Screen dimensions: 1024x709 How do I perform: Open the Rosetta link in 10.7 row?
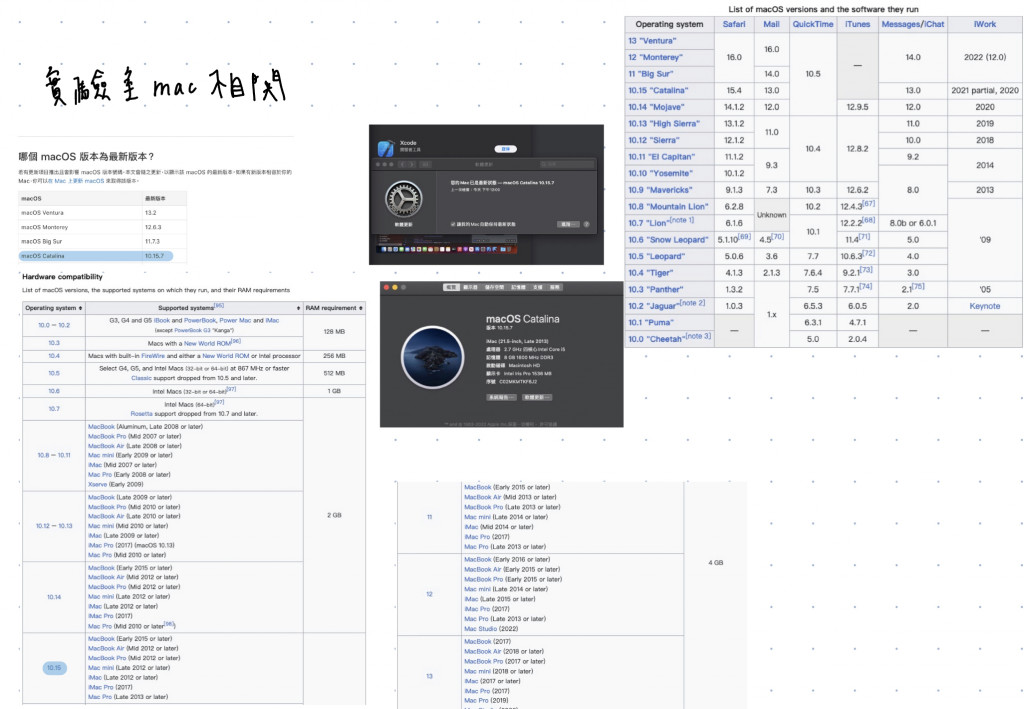tap(141, 414)
